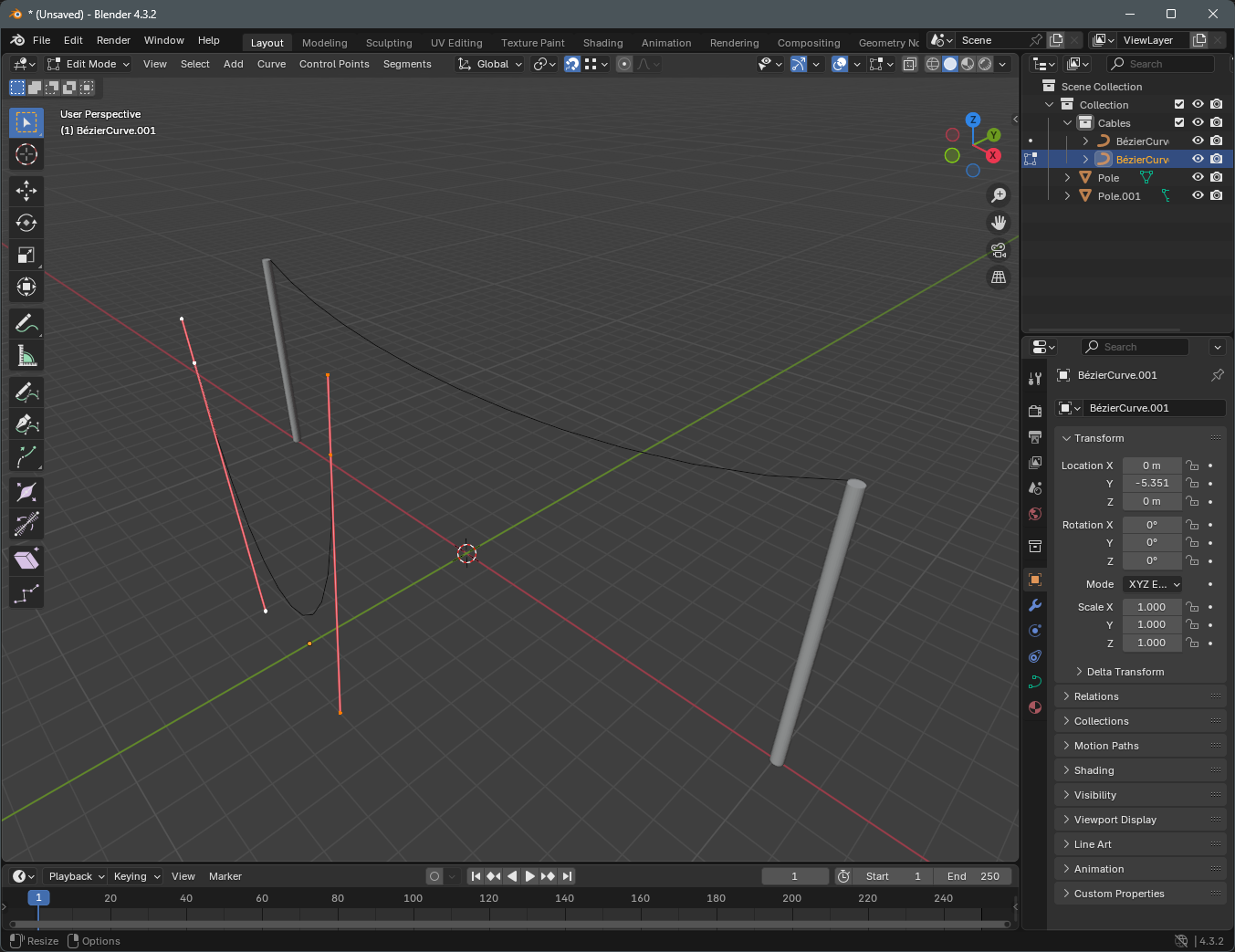Activate the Move tool
Viewport: 1235px width, 952px height.
26,191
